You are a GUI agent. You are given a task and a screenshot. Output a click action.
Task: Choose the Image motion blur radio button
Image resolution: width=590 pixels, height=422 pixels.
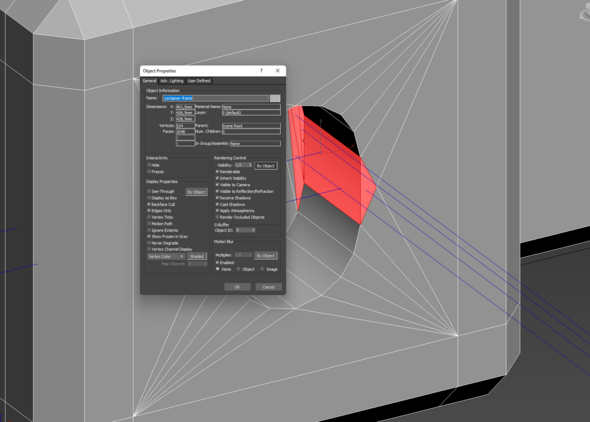[x=262, y=269]
